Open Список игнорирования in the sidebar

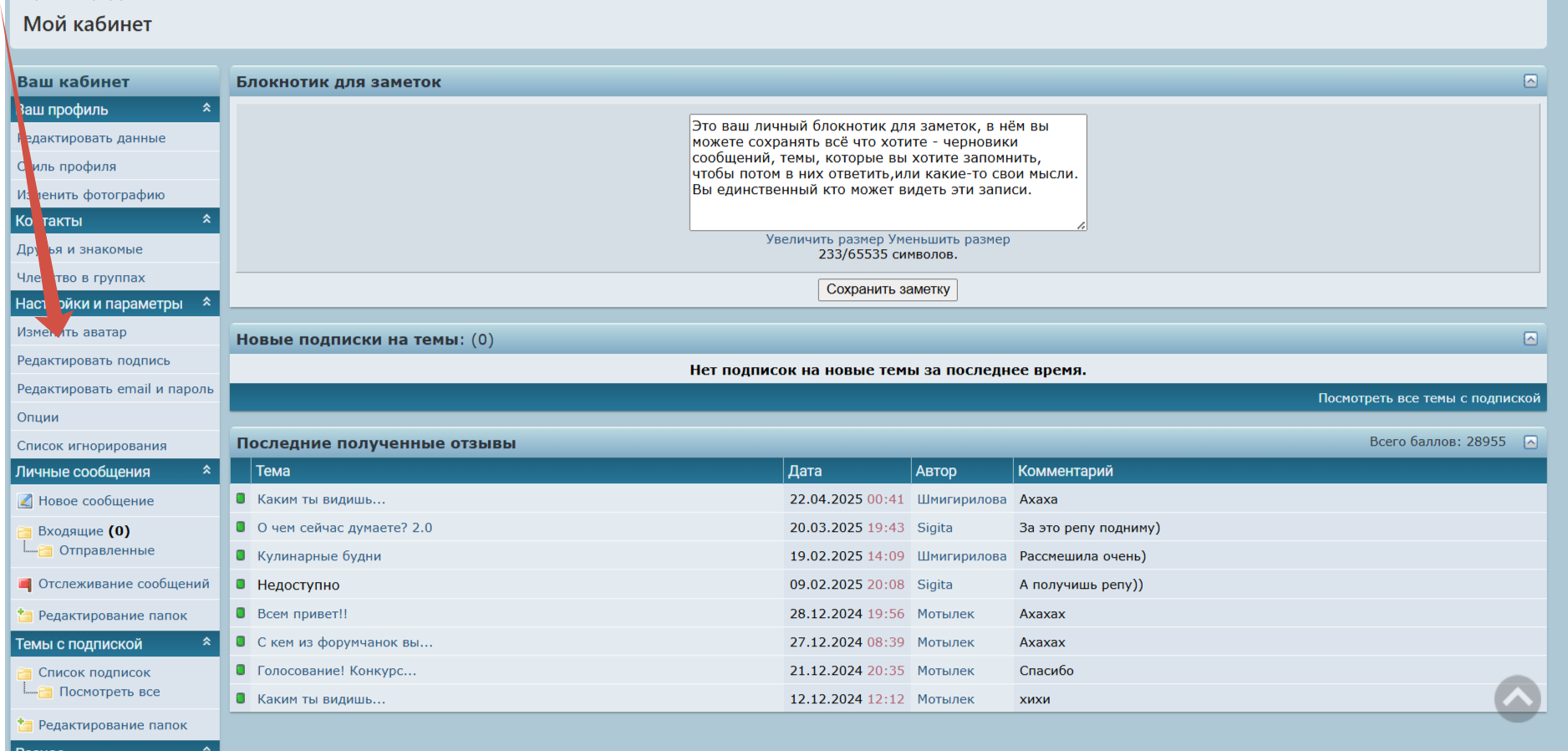coord(92,446)
